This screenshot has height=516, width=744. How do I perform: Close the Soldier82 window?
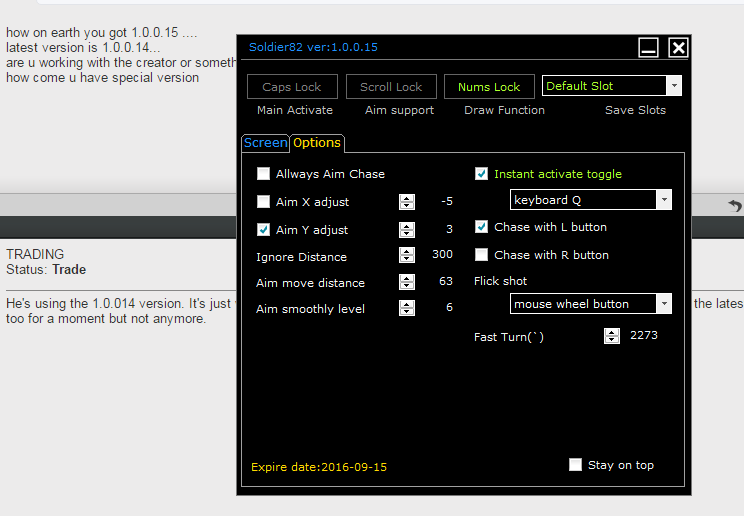pyautogui.click(x=678, y=47)
